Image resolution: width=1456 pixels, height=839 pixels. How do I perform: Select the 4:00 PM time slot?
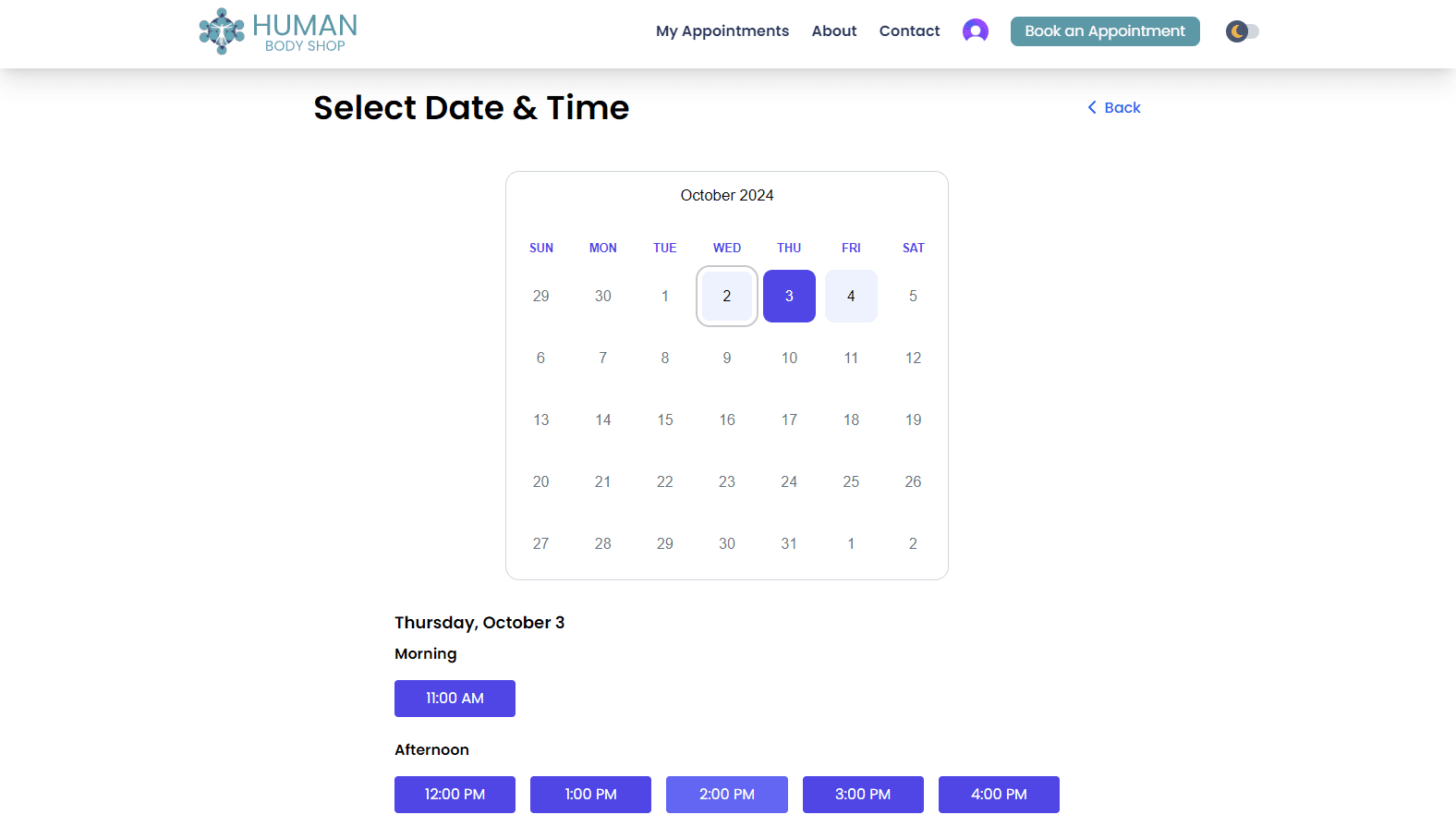tap(999, 795)
